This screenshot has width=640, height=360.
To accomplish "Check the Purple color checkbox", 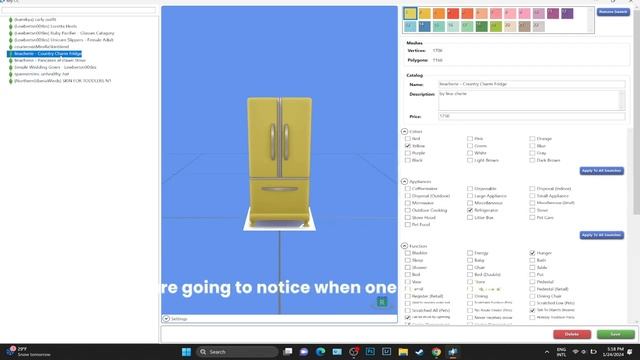I will pyautogui.click(x=408, y=153).
